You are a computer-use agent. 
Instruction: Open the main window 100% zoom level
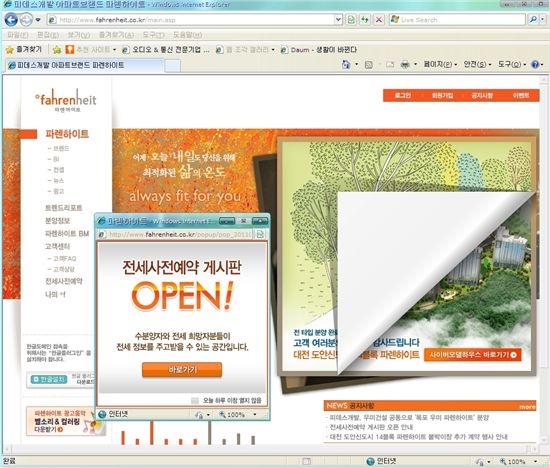point(518,462)
